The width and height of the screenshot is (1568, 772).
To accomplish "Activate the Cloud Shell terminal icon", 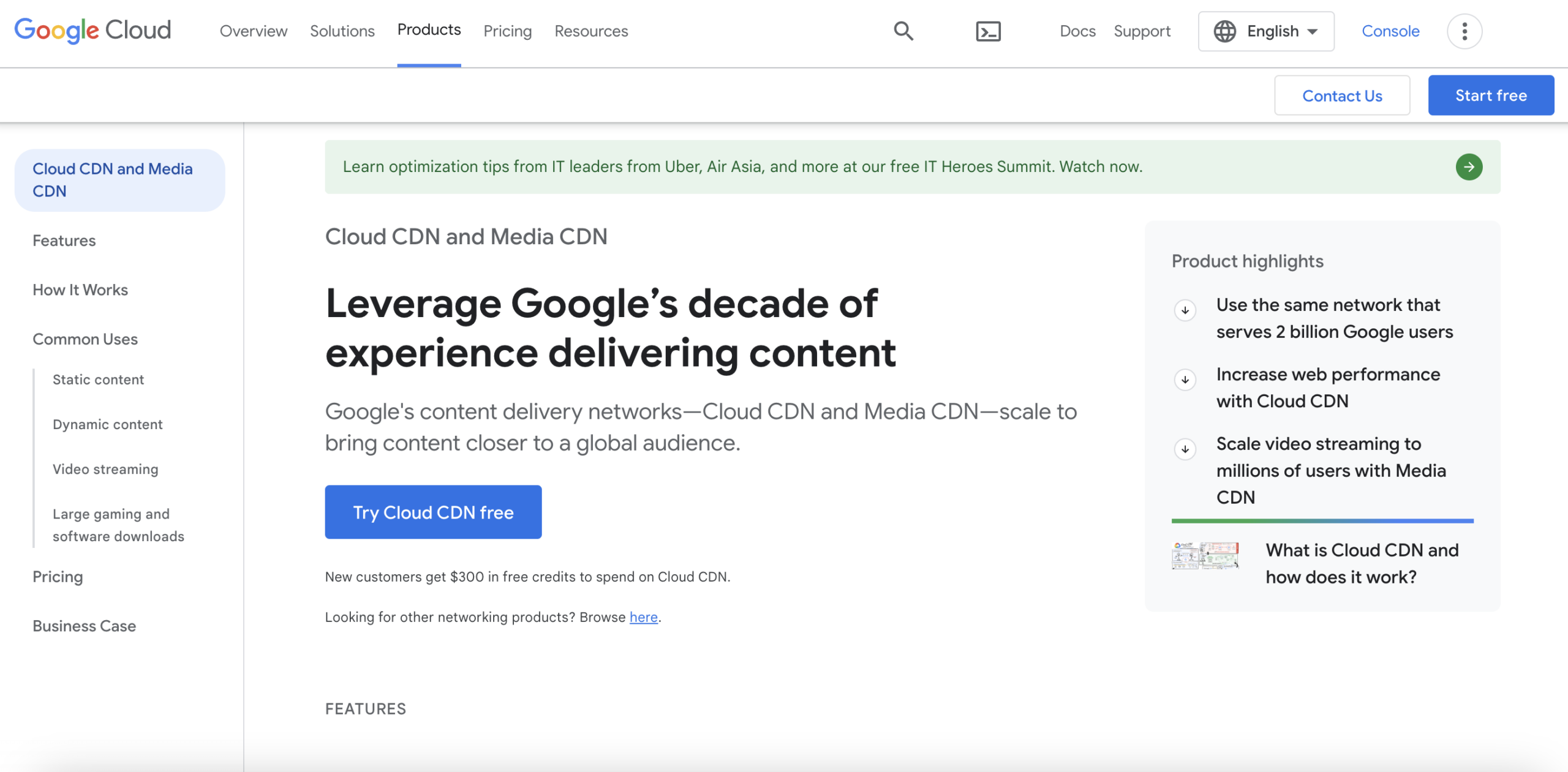I will (x=988, y=31).
